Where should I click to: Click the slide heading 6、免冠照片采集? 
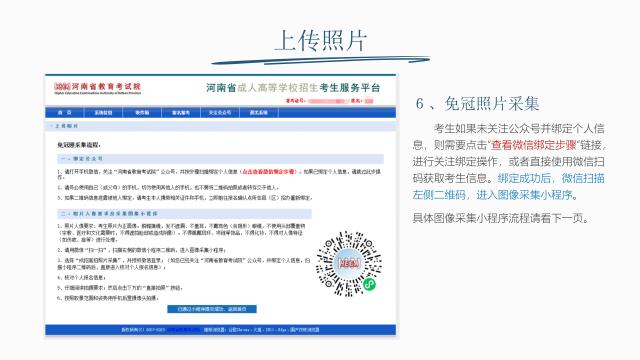coord(477,104)
